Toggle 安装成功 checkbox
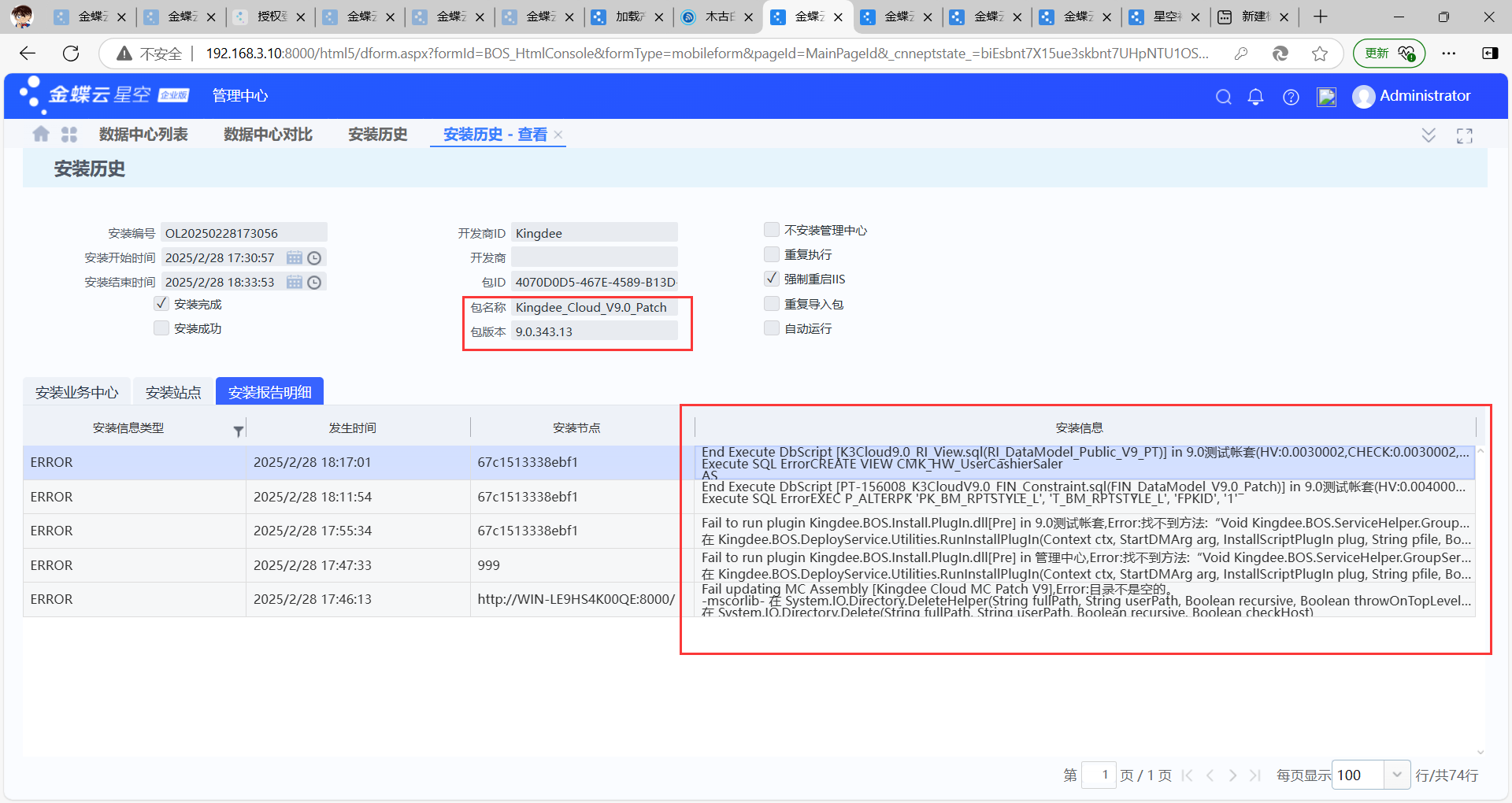The width and height of the screenshot is (1512, 803). point(161,328)
